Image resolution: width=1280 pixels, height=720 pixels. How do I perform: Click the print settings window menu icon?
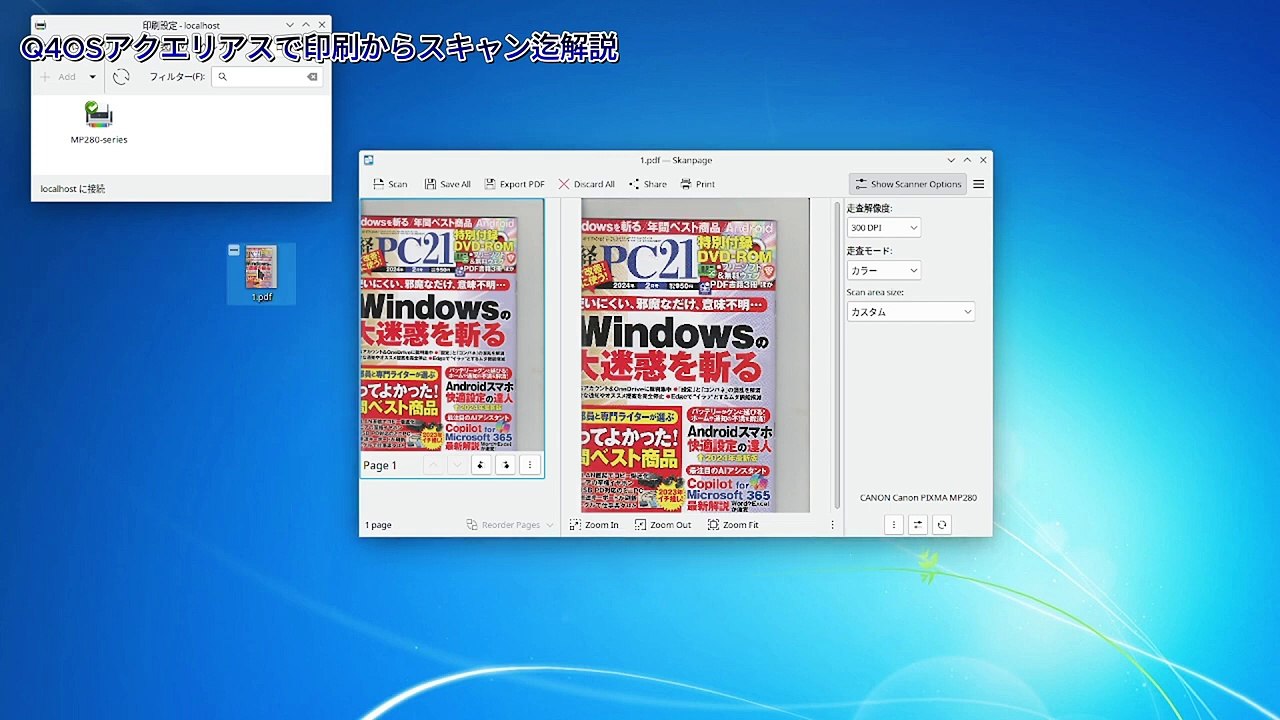tap(40, 25)
